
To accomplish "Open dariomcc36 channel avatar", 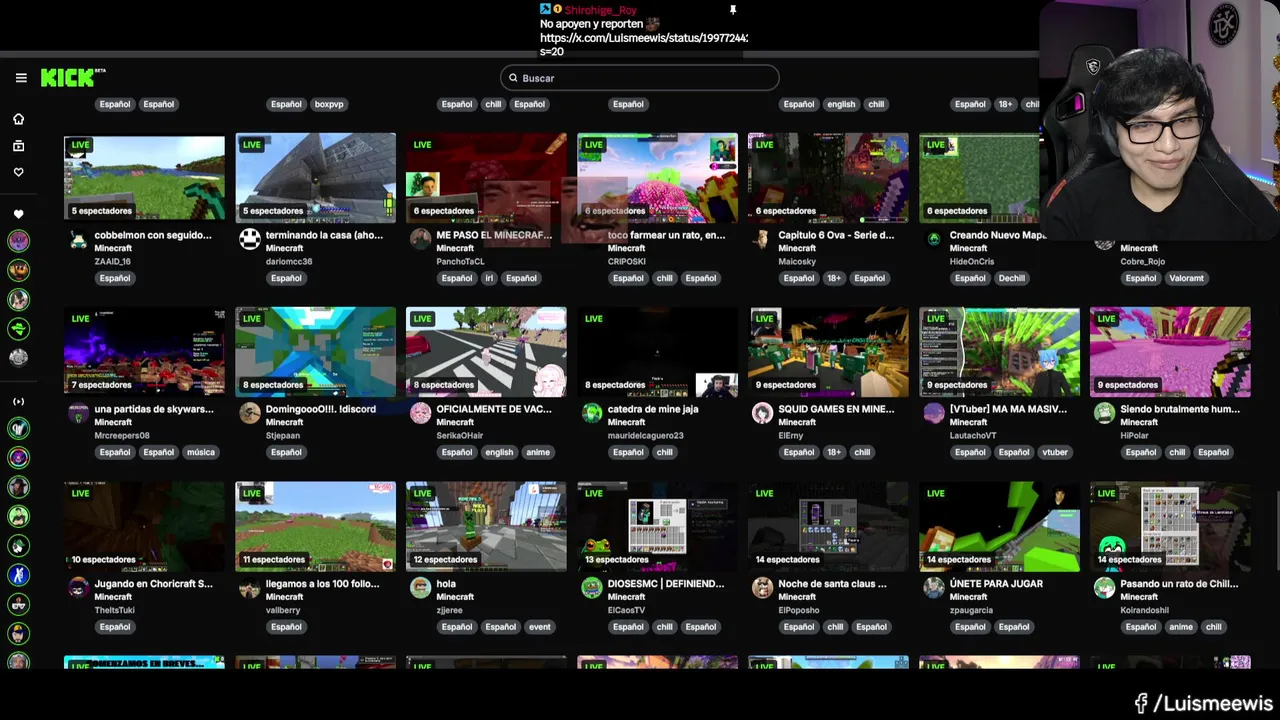I will click(250, 240).
